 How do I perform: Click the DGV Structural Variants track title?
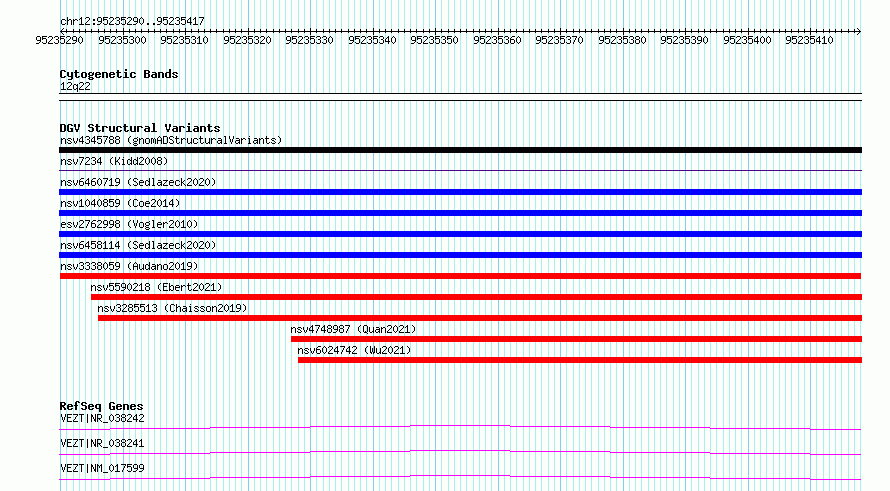(x=140, y=128)
